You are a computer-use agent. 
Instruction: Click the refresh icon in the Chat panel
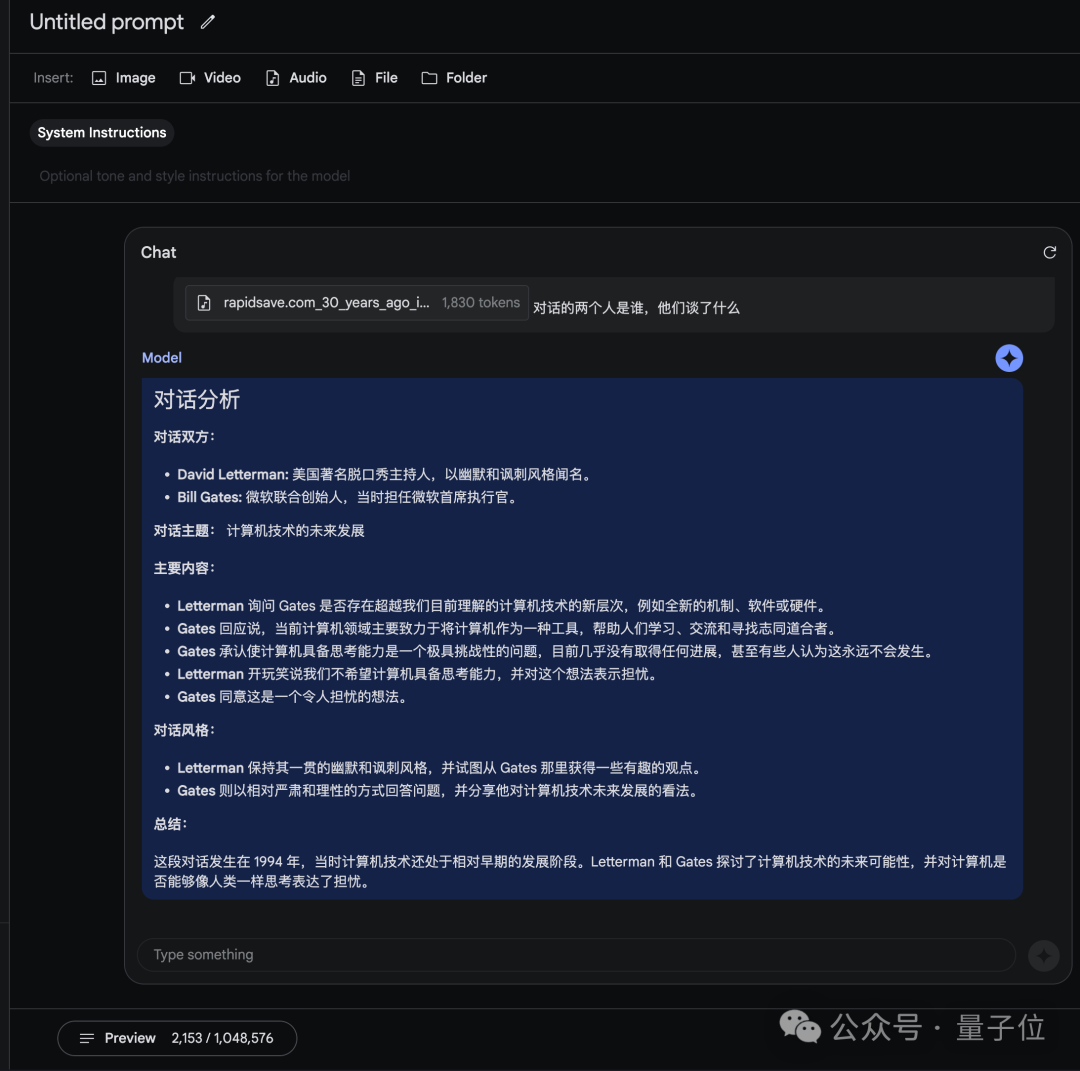1049,252
